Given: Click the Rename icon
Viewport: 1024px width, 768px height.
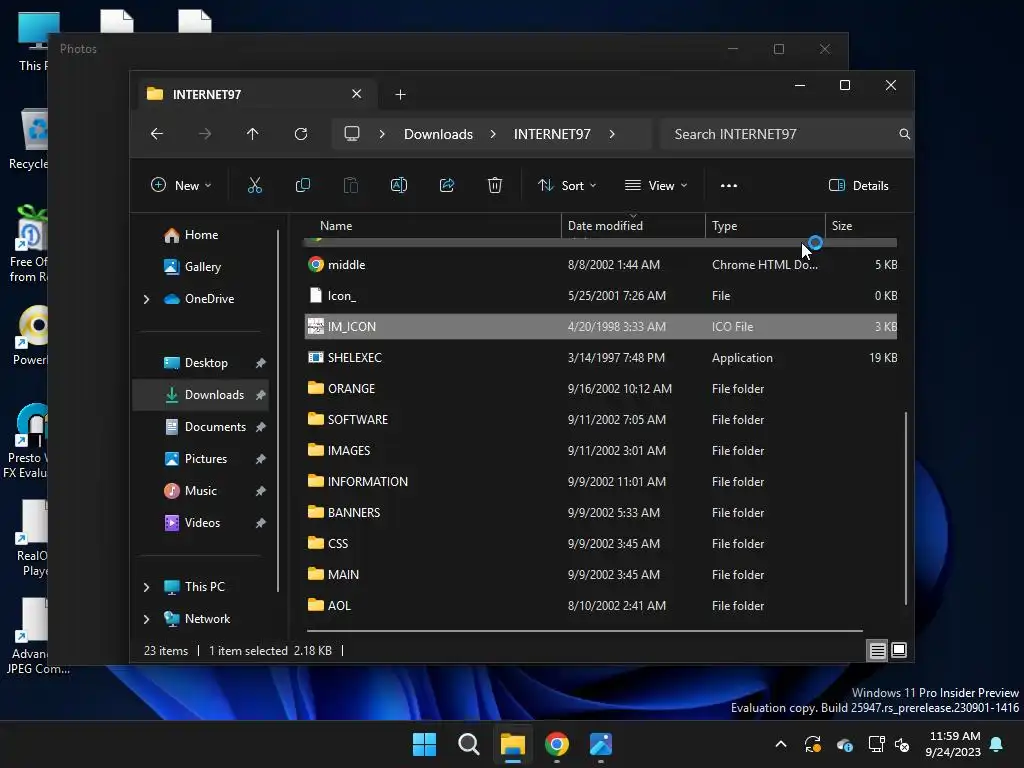Looking at the screenshot, I should point(399,185).
